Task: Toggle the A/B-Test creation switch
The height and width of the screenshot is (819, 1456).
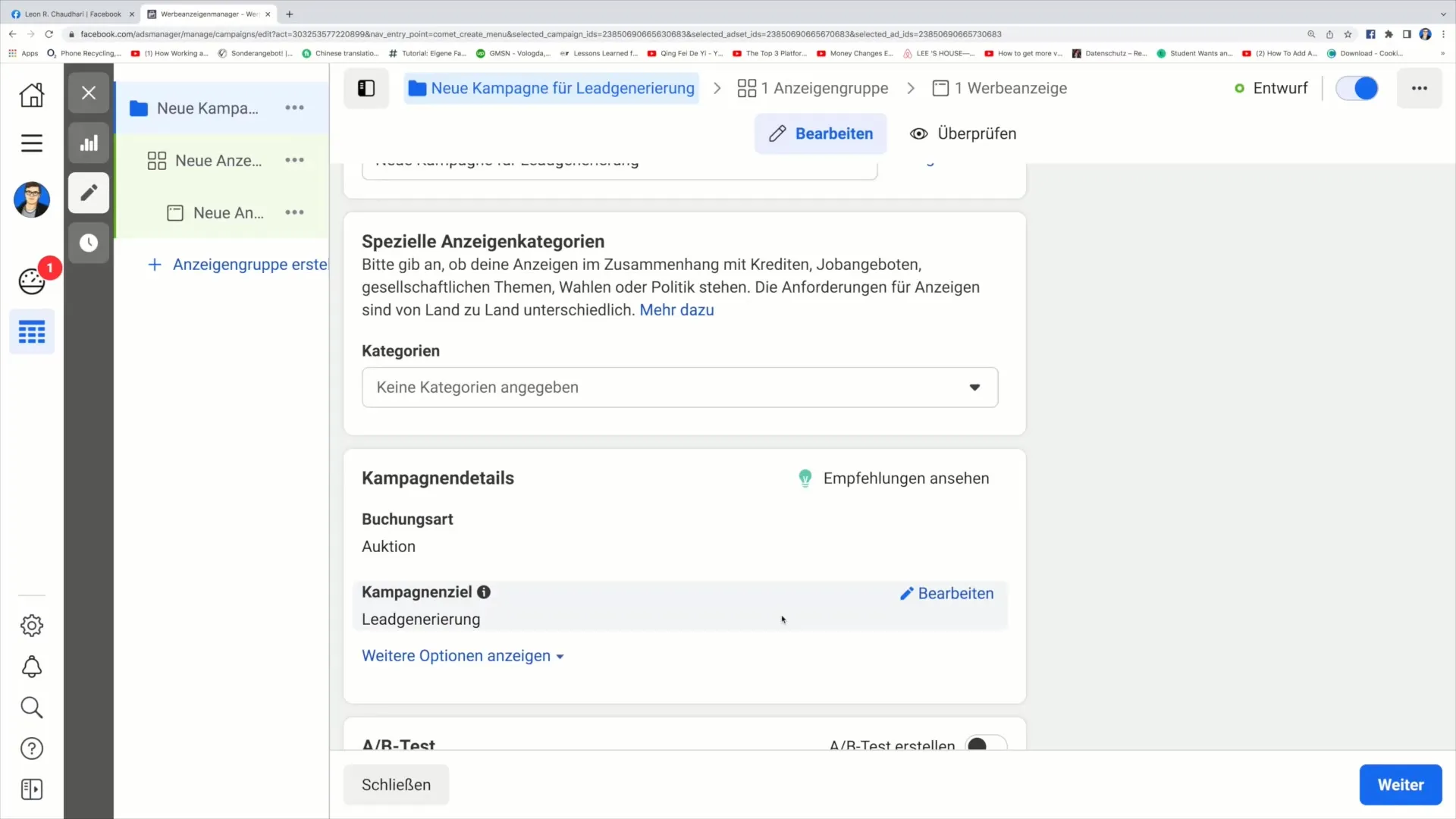Action: tap(980, 745)
